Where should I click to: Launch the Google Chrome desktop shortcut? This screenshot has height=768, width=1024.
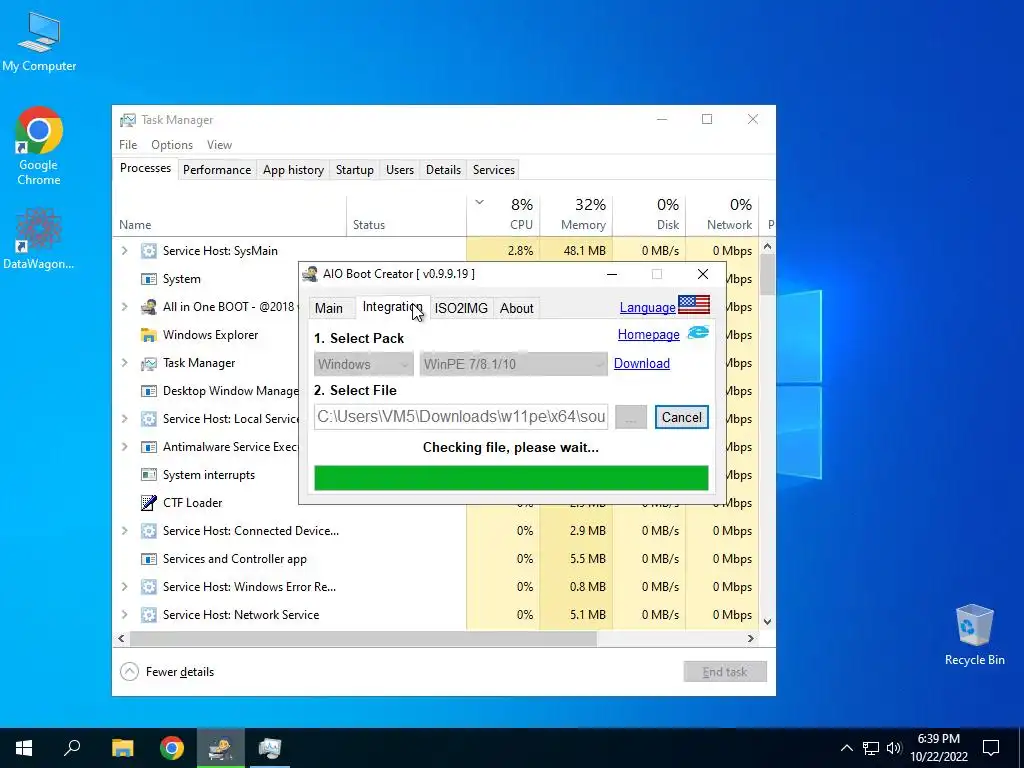39,145
